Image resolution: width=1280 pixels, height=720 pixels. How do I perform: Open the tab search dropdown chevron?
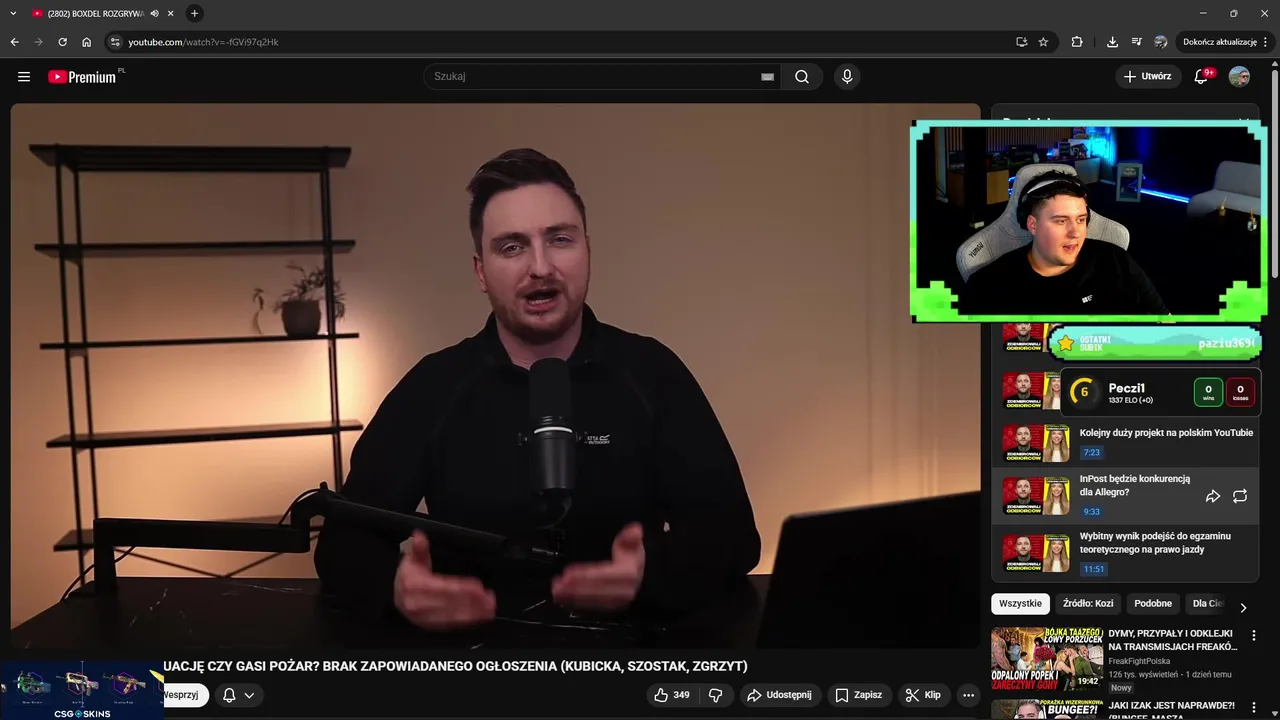point(13,13)
